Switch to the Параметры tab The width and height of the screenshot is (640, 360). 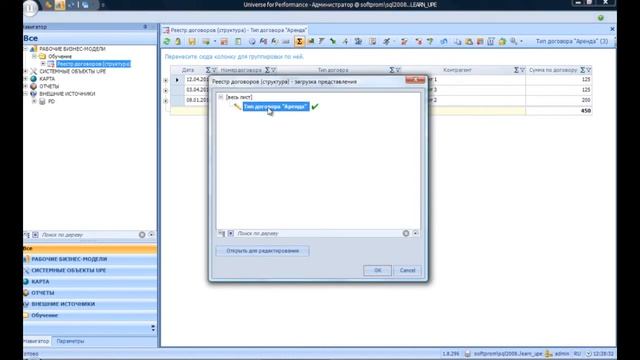[70, 341]
